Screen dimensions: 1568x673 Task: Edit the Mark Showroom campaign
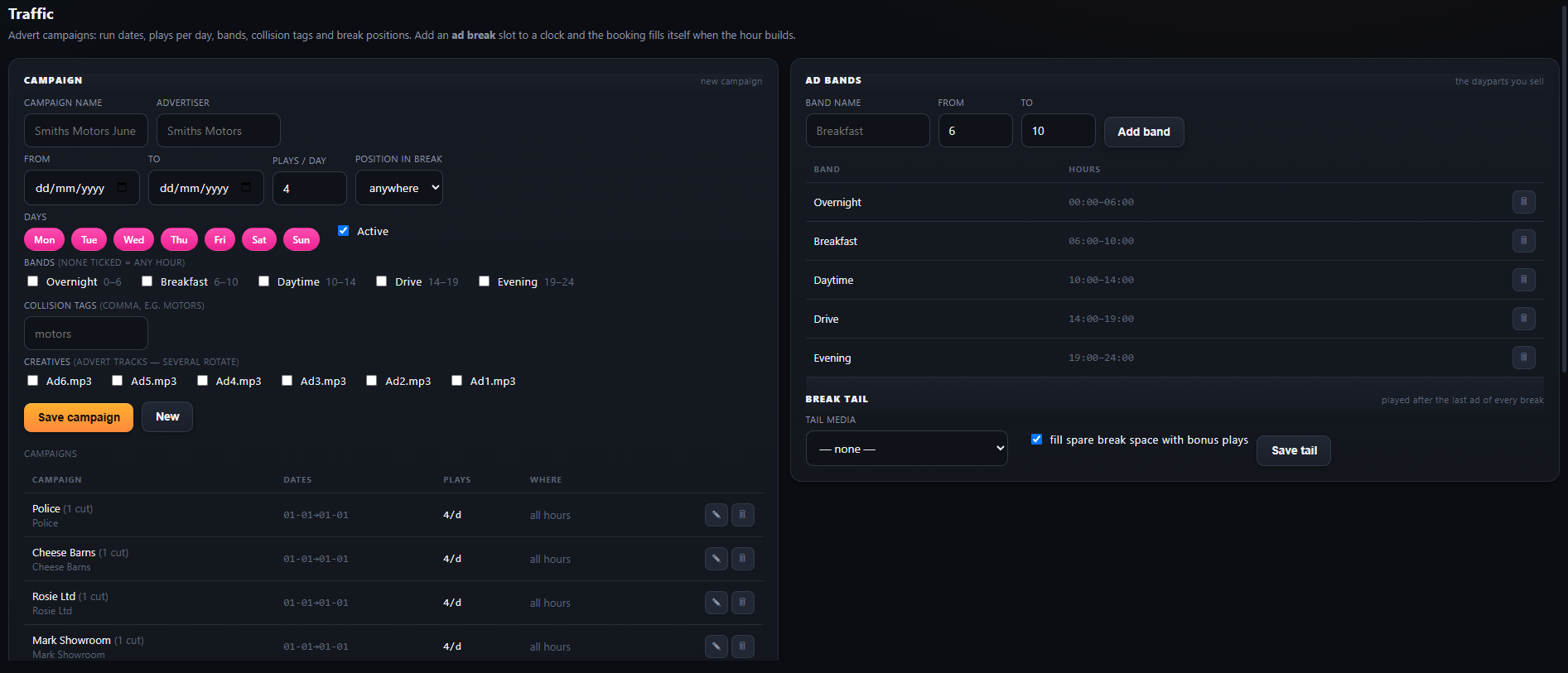click(716, 647)
